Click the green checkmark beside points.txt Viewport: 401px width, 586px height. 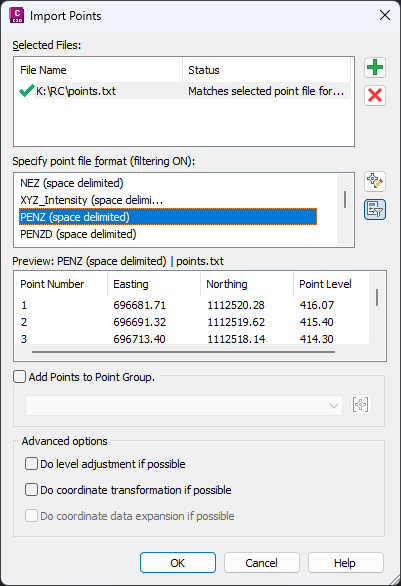(27, 90)
